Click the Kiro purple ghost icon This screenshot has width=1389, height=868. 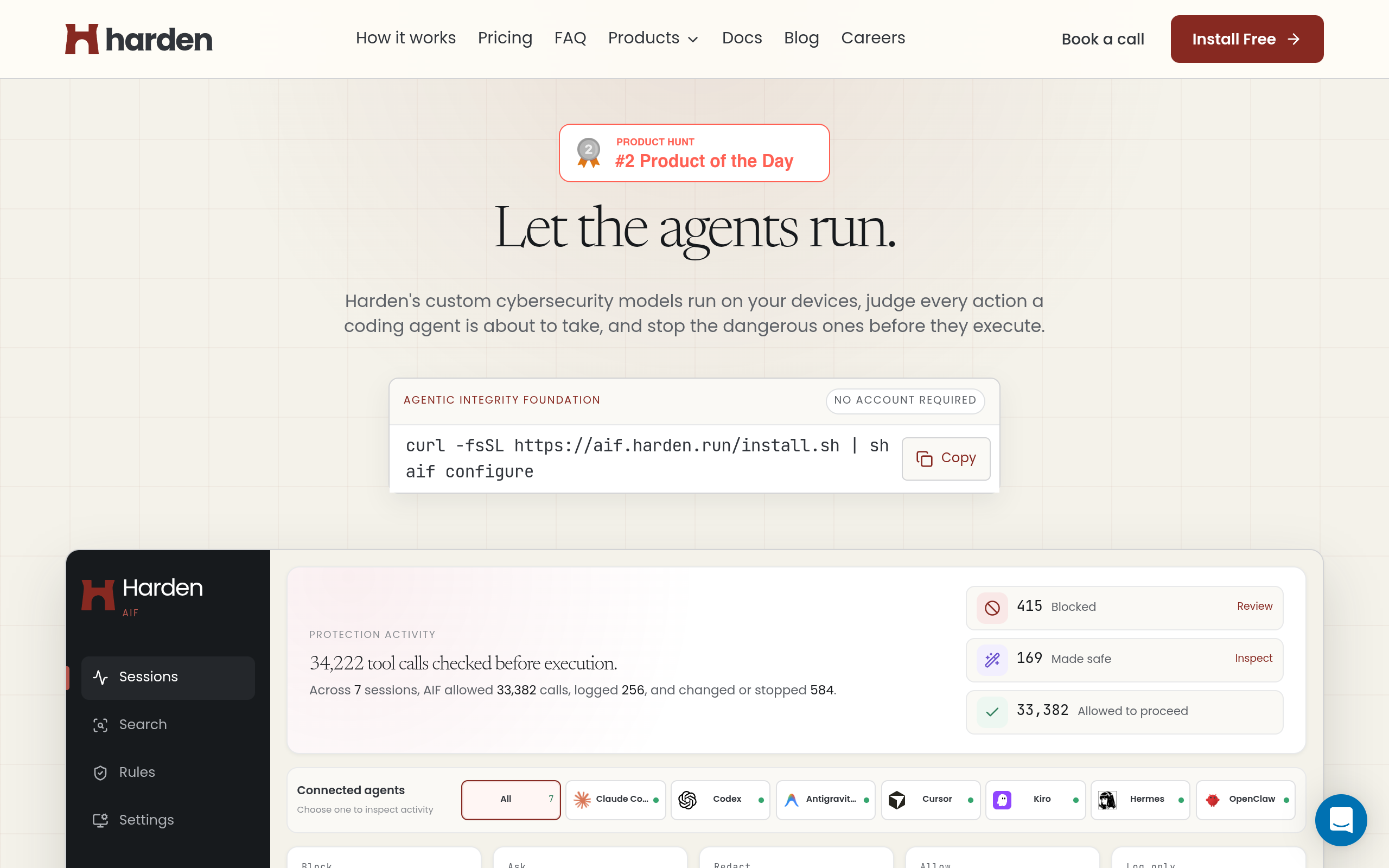click(1002, 800)
